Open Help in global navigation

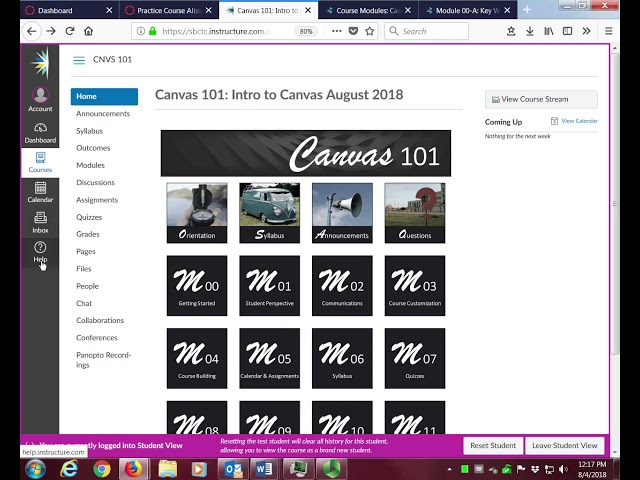(x=40, y=252)
